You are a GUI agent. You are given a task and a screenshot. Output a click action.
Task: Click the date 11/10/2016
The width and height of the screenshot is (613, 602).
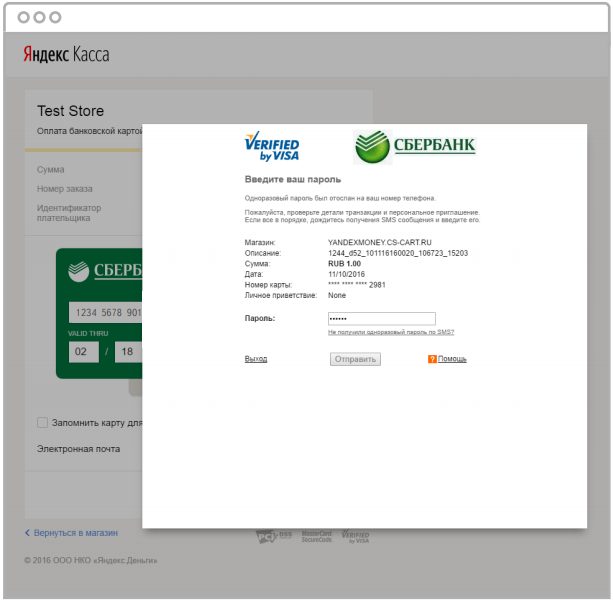[x=346, y=274]
